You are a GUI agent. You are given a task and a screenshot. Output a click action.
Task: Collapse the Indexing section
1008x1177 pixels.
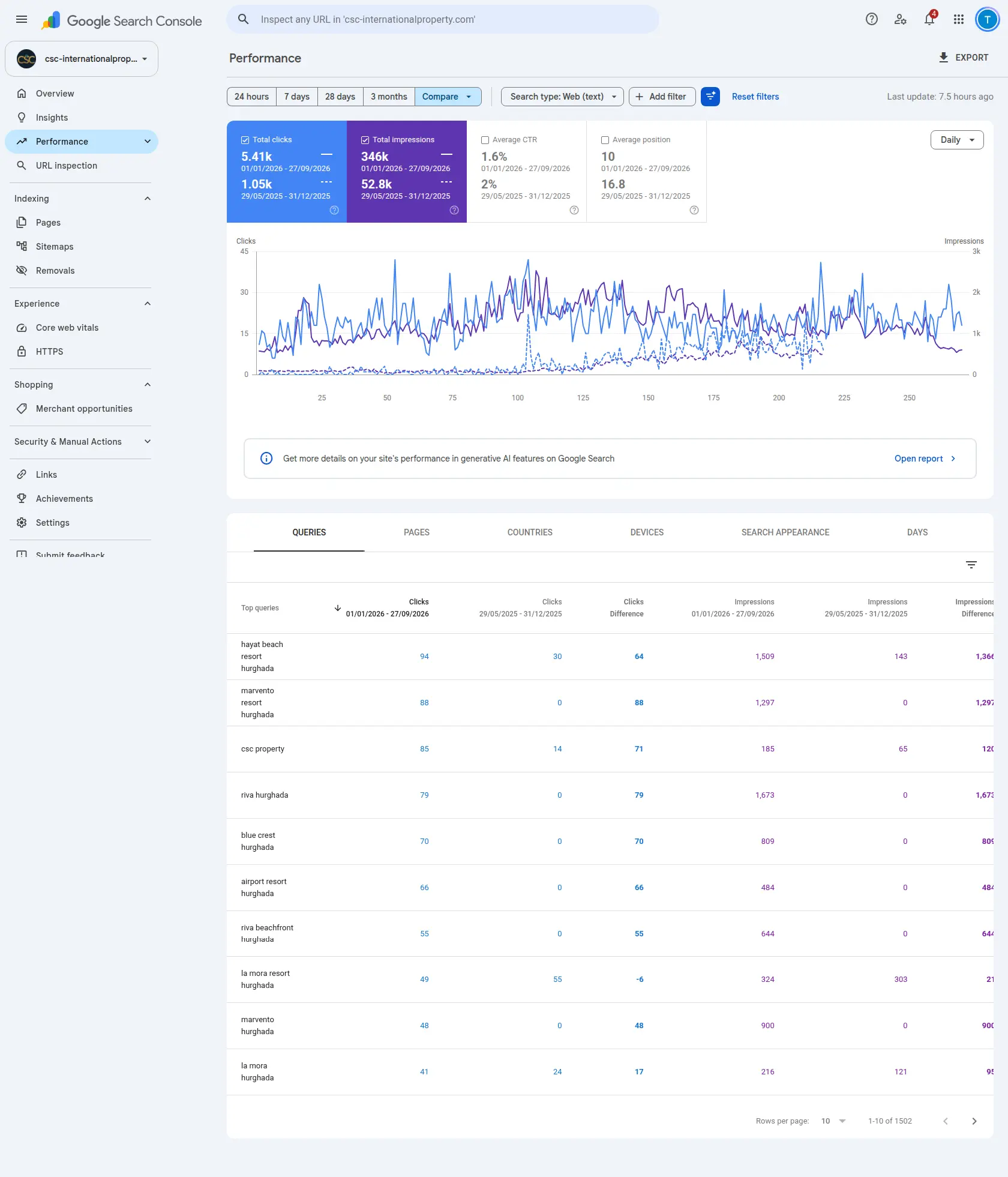tap(148, 199)
